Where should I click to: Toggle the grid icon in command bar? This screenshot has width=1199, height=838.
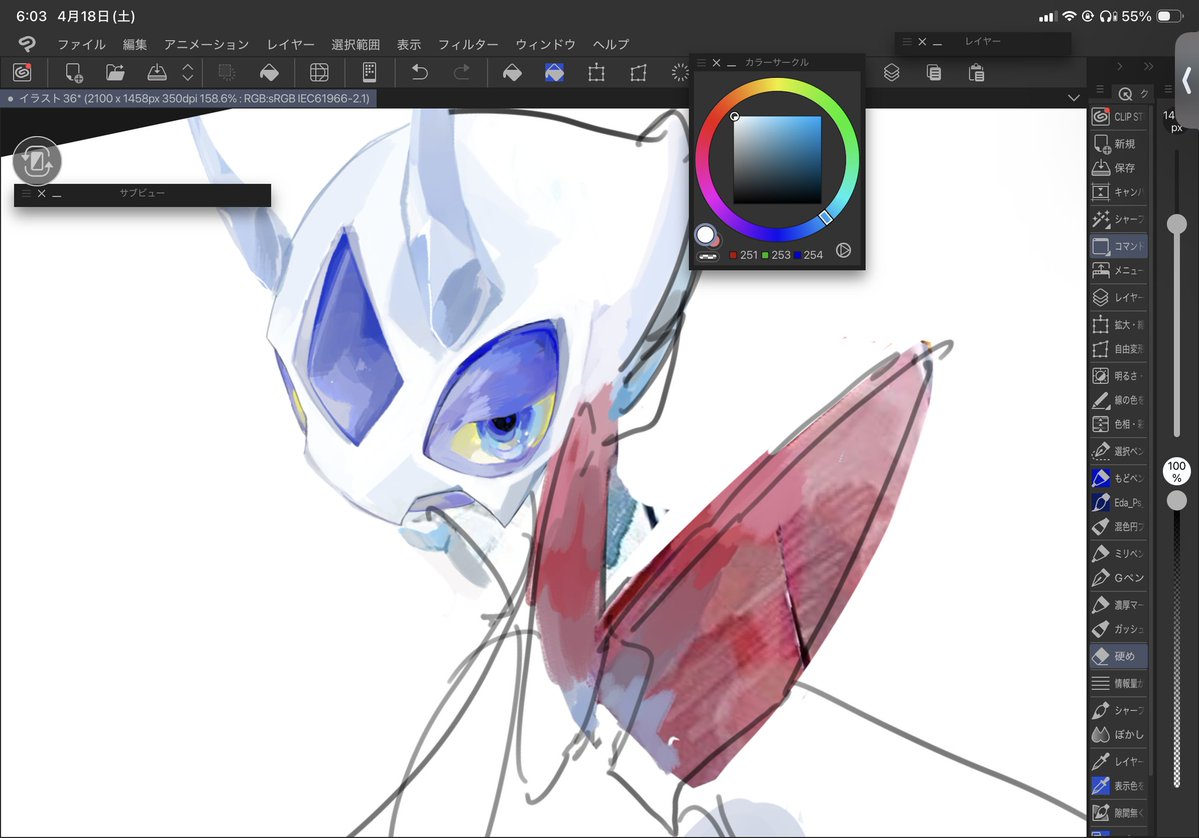pyautogui.click(x=319, y=73)
